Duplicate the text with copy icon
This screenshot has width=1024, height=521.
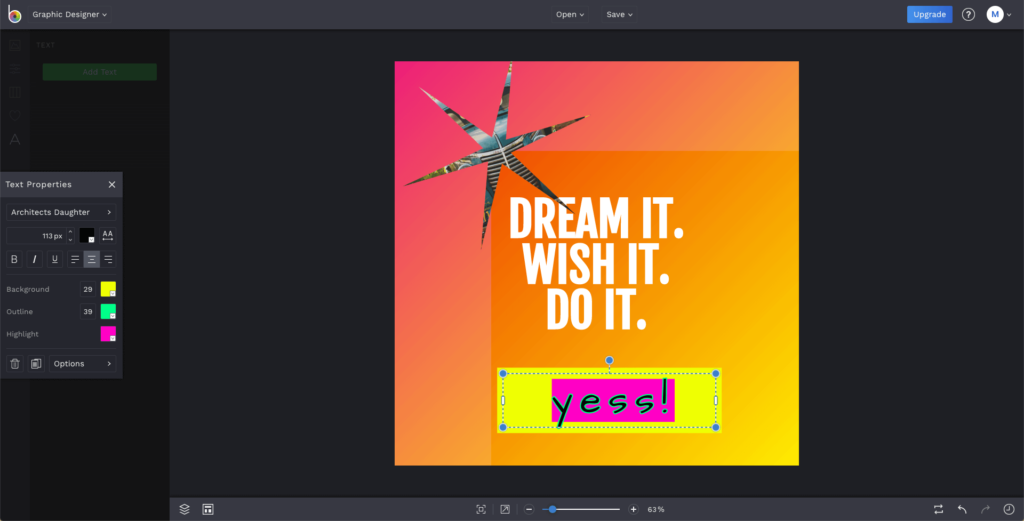tap(35, 363)
